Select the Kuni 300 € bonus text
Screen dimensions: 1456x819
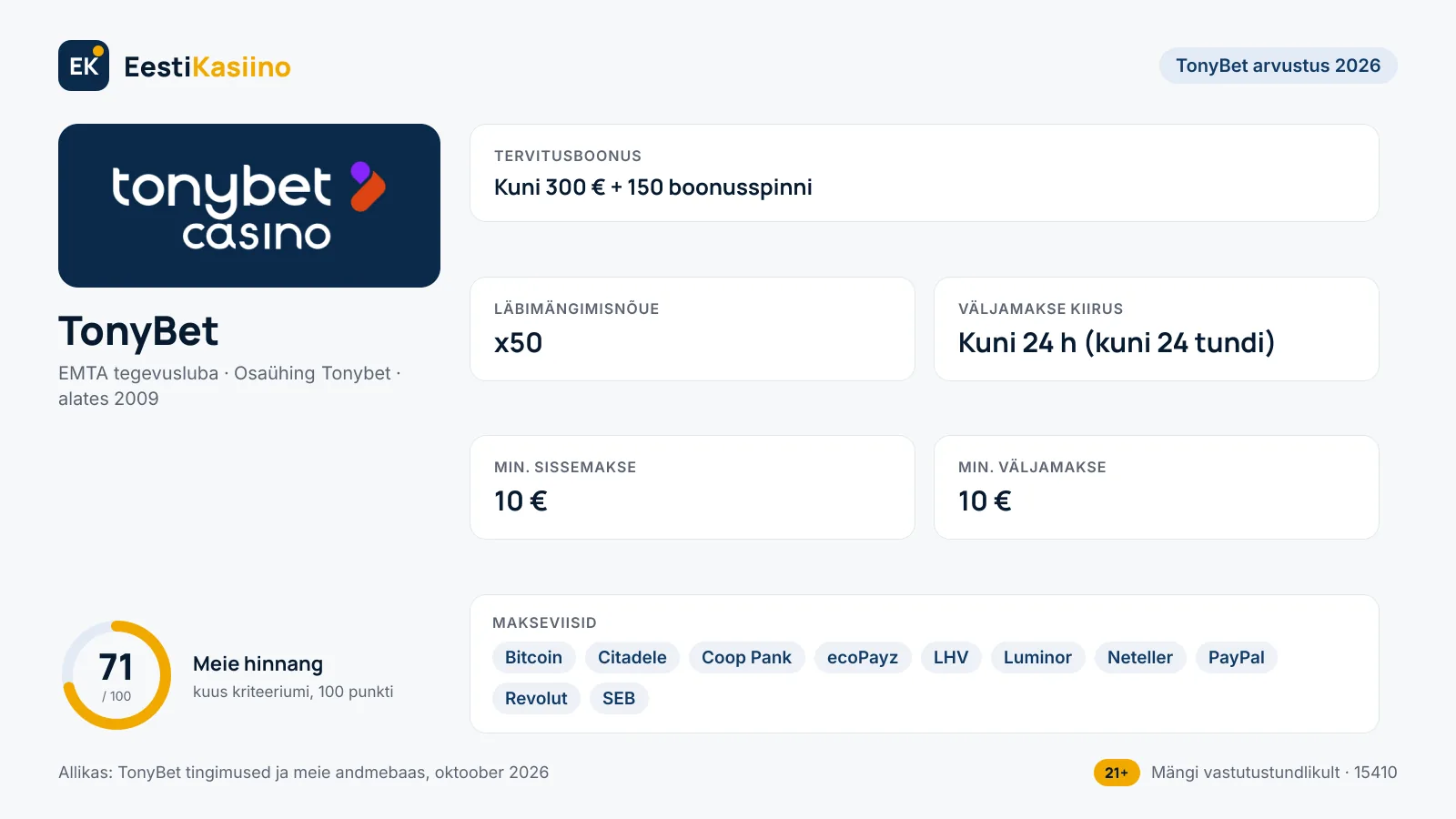(x=653, y=187)
